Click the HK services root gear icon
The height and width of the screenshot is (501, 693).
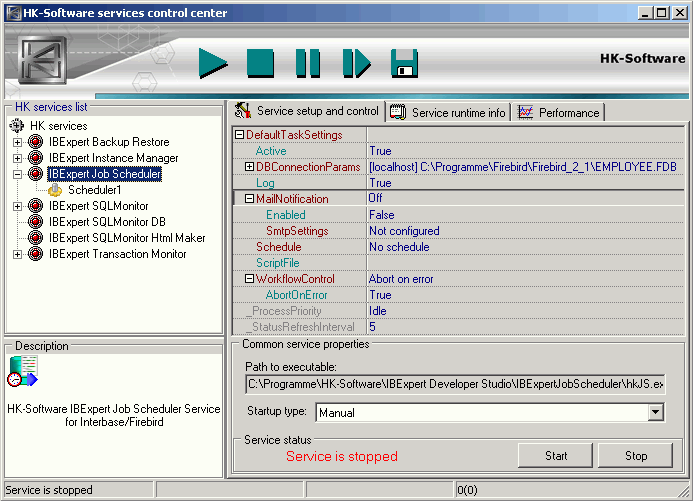coord(17,126)
